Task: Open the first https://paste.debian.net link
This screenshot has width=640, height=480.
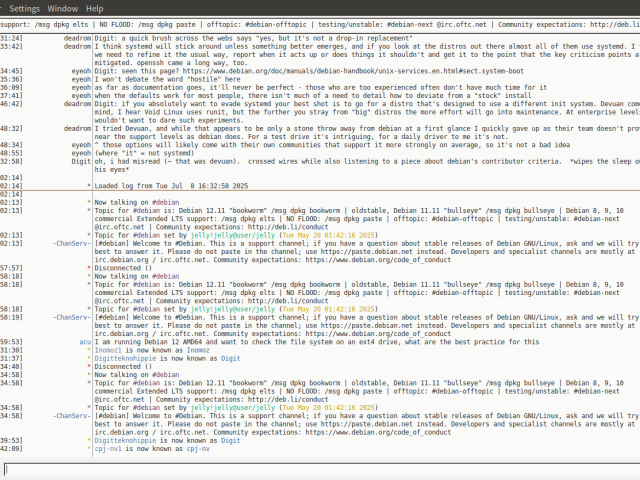Action: [x=367, y=251]
